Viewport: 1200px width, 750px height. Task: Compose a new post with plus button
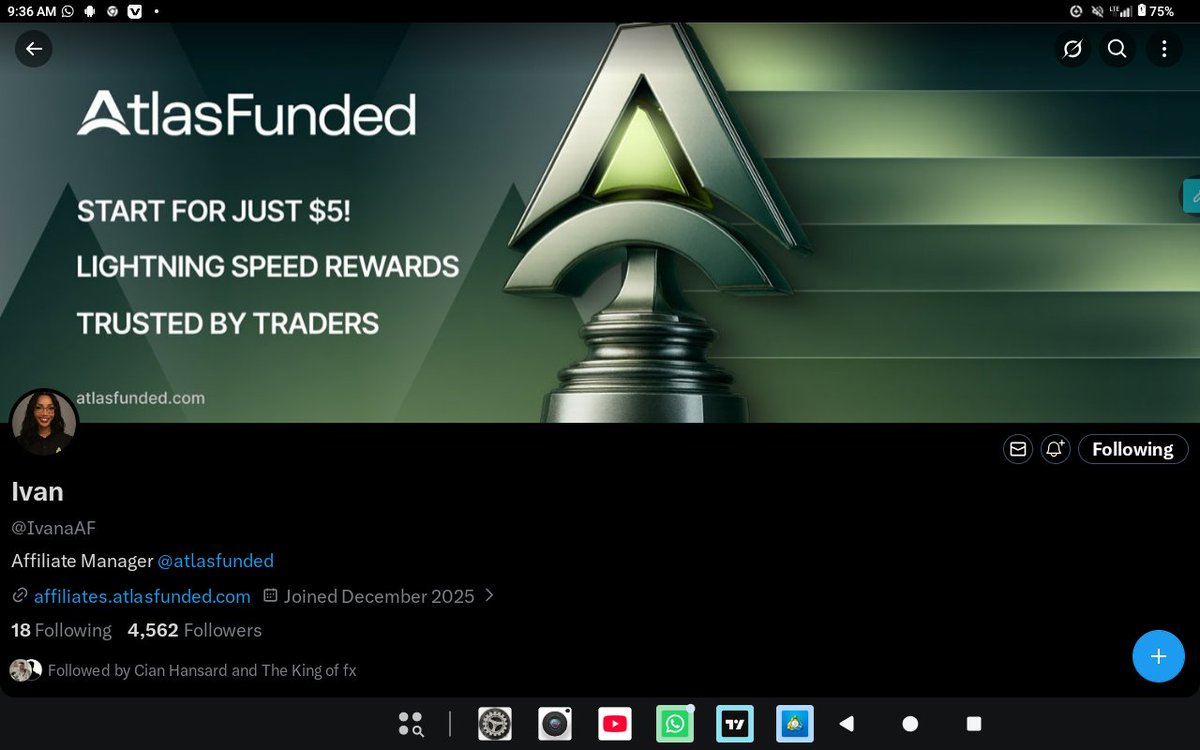tap(1158, 656)
